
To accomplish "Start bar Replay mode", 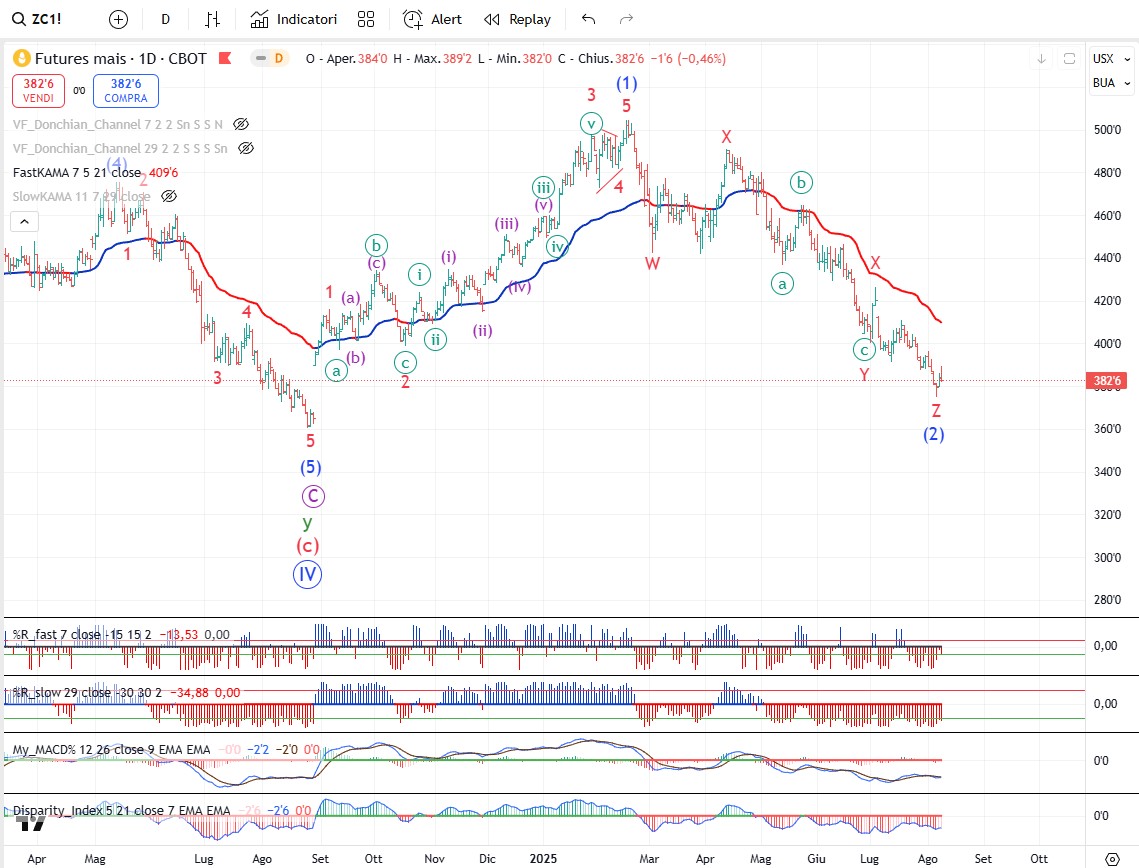I will [517, 19].
